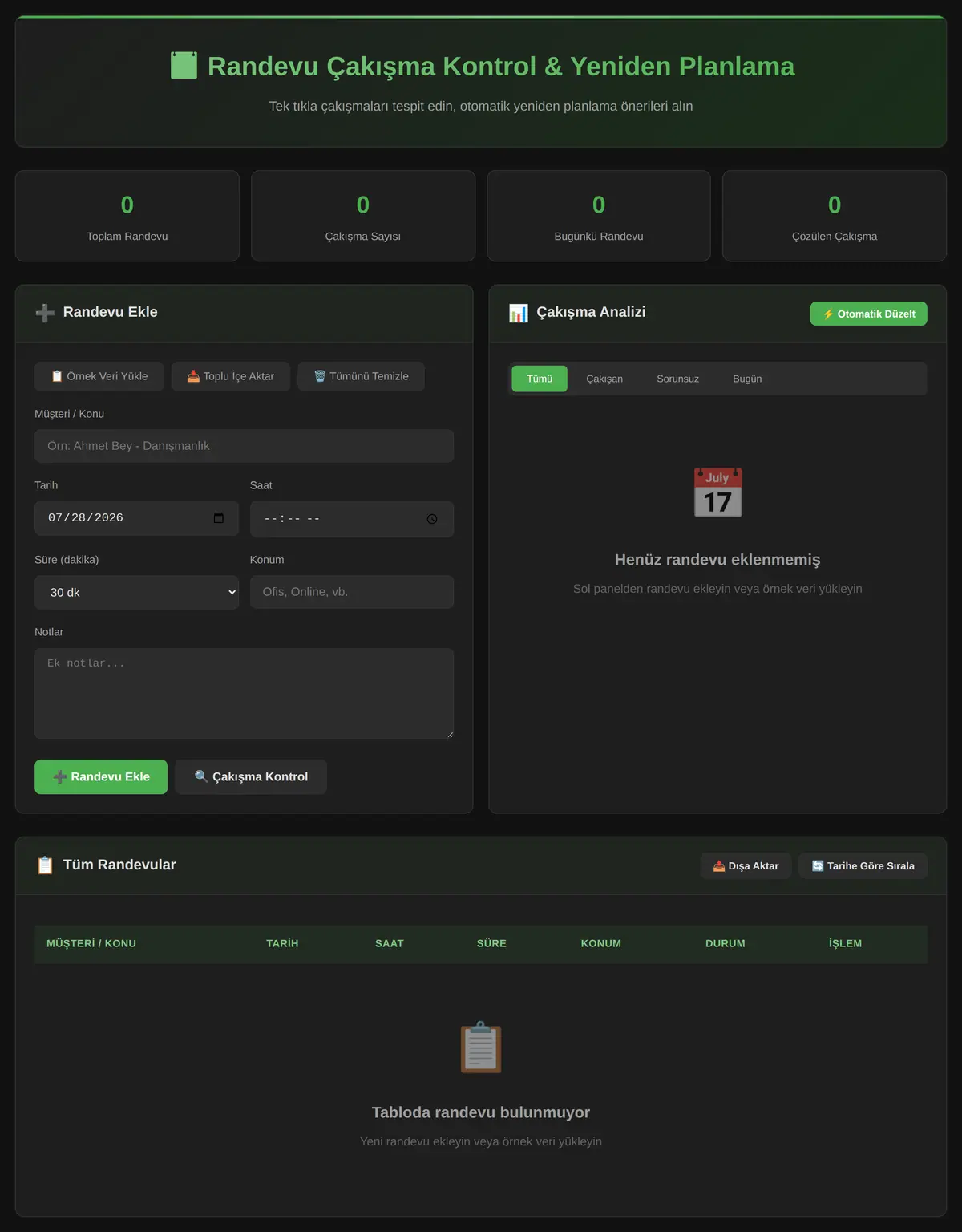This screenshot has height=1232, width=962.
Task: Click into the Tarih date field
Action: click(x=136, y=518)
